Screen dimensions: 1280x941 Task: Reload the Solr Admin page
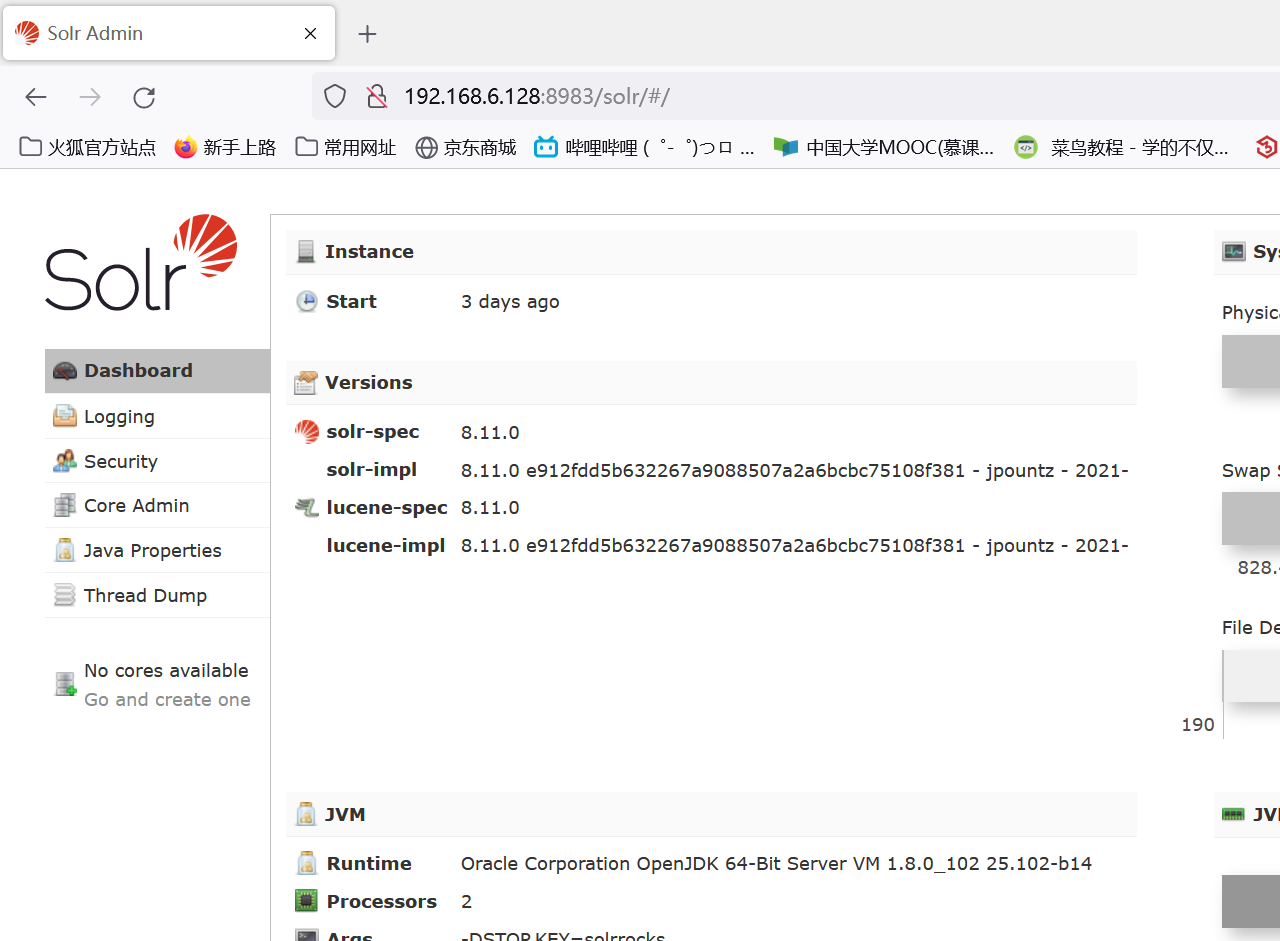point(144,97)
